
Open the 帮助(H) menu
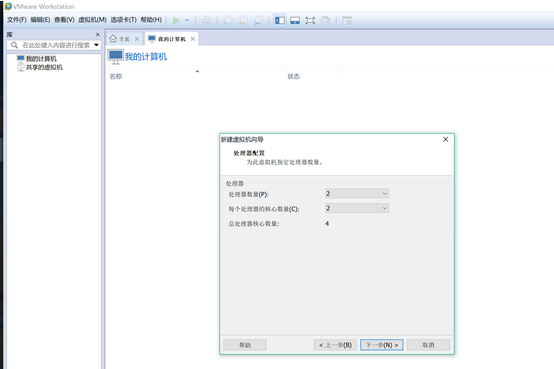(x=151, y=20)
